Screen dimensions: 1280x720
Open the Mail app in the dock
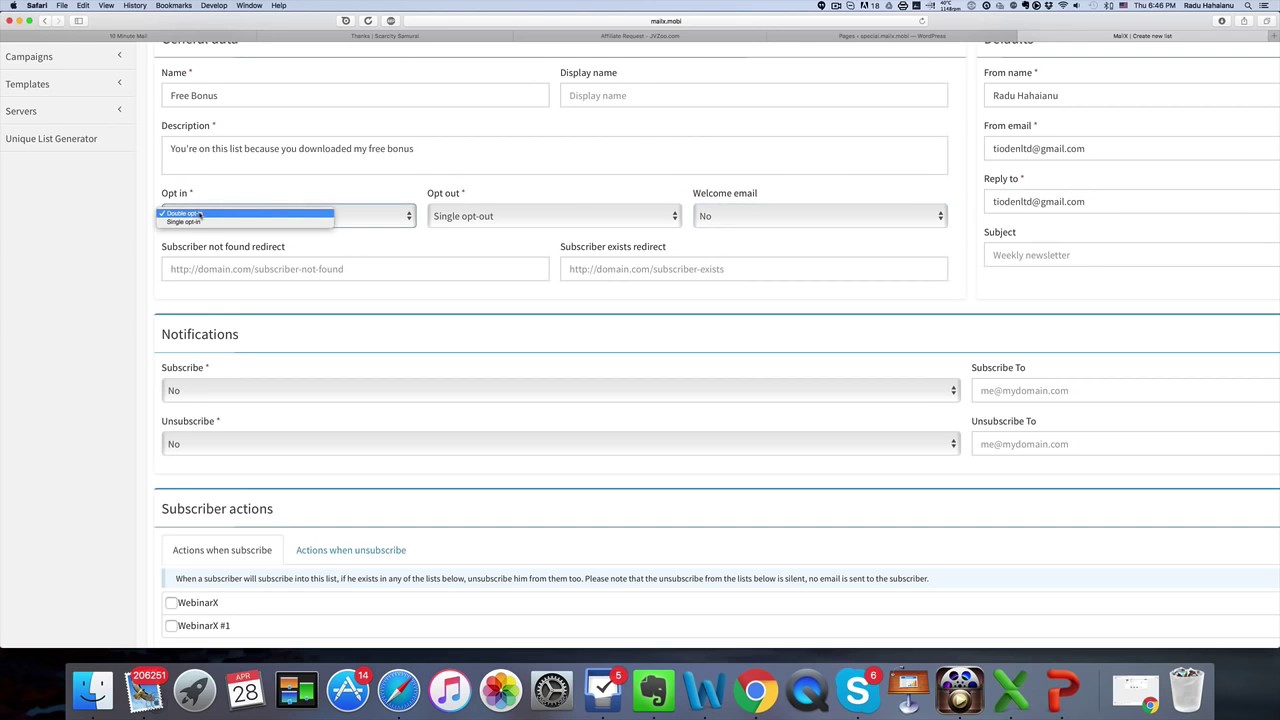pyautogui.click(x=144, y=691)
